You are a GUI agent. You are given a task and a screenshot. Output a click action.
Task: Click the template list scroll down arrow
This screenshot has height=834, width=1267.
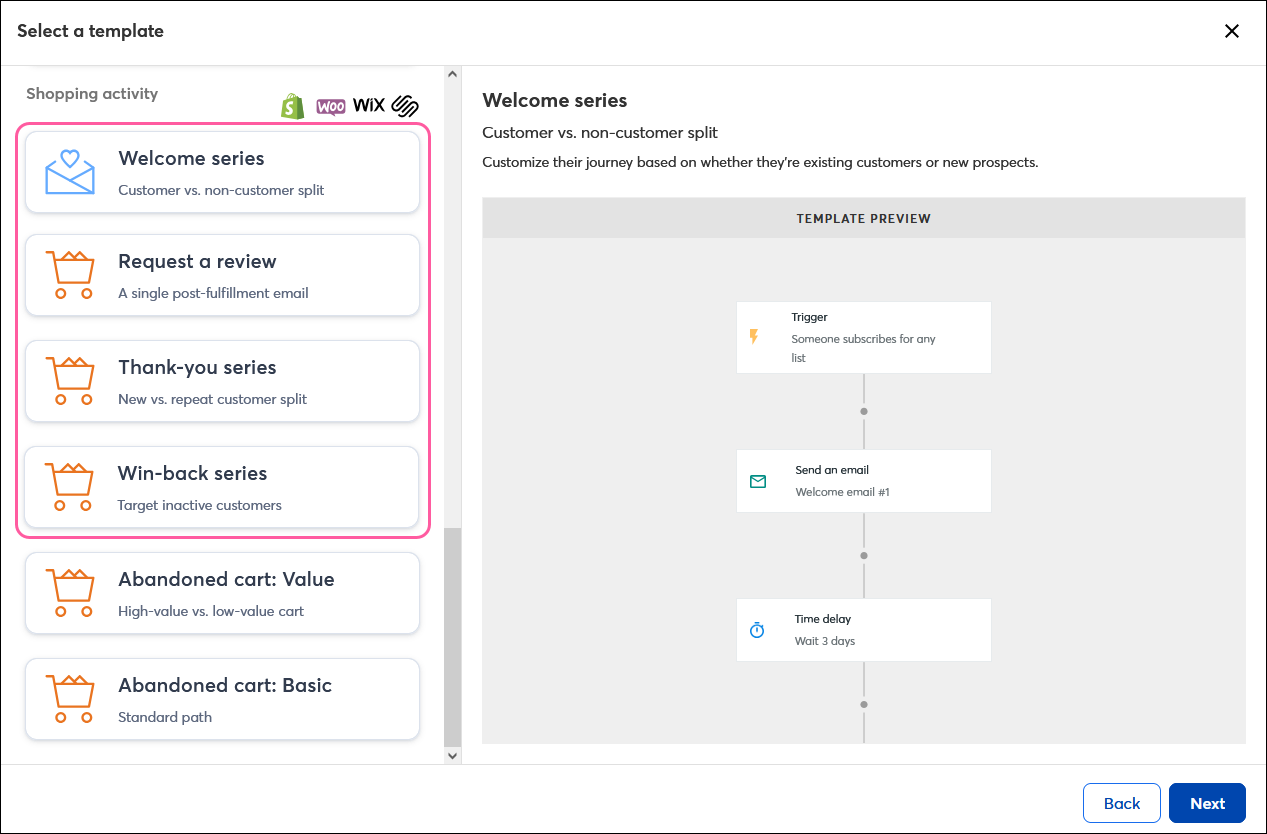[452, 756]
